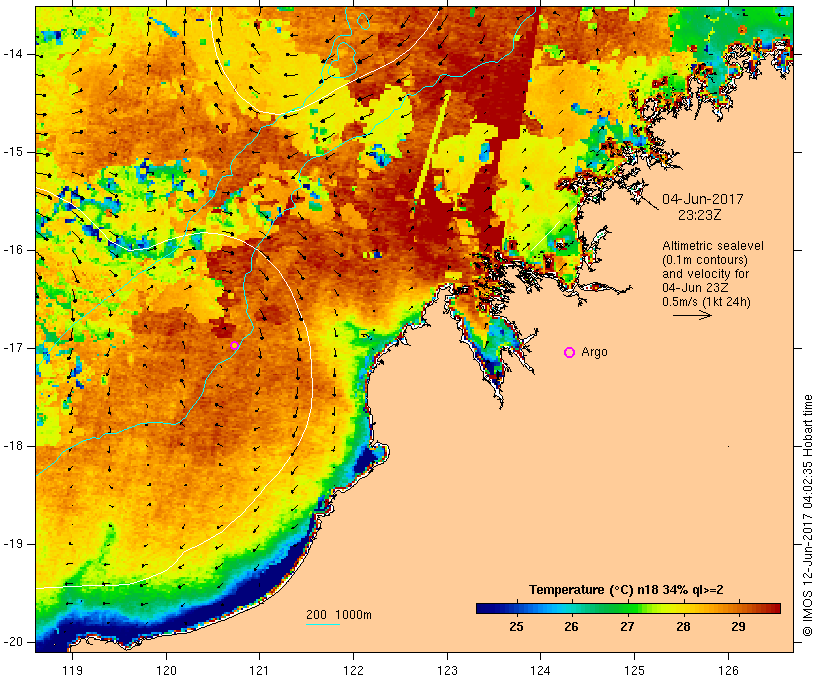
Task: Click the longitude label '120'
Action: click(x=166, y=670)
